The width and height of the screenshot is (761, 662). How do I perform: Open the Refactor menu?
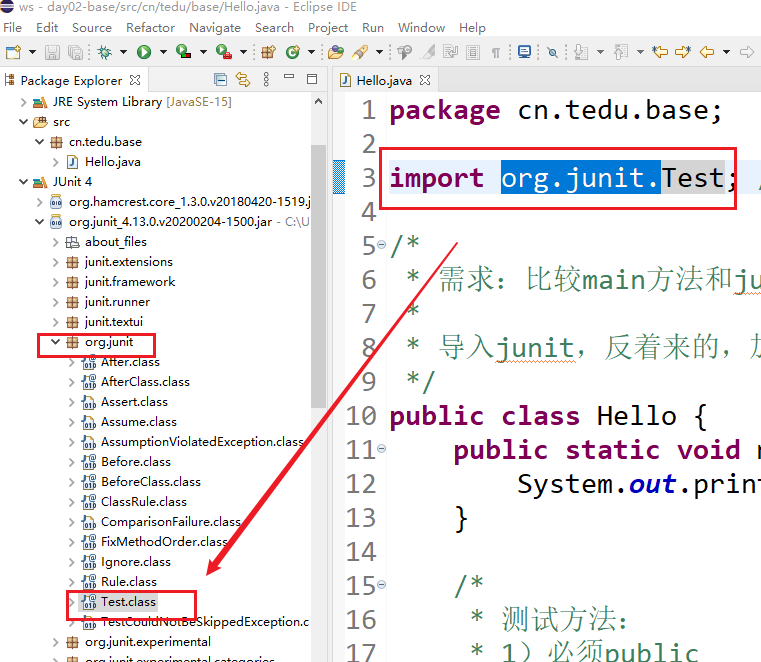pyautogui.click(x=150, y=28)
